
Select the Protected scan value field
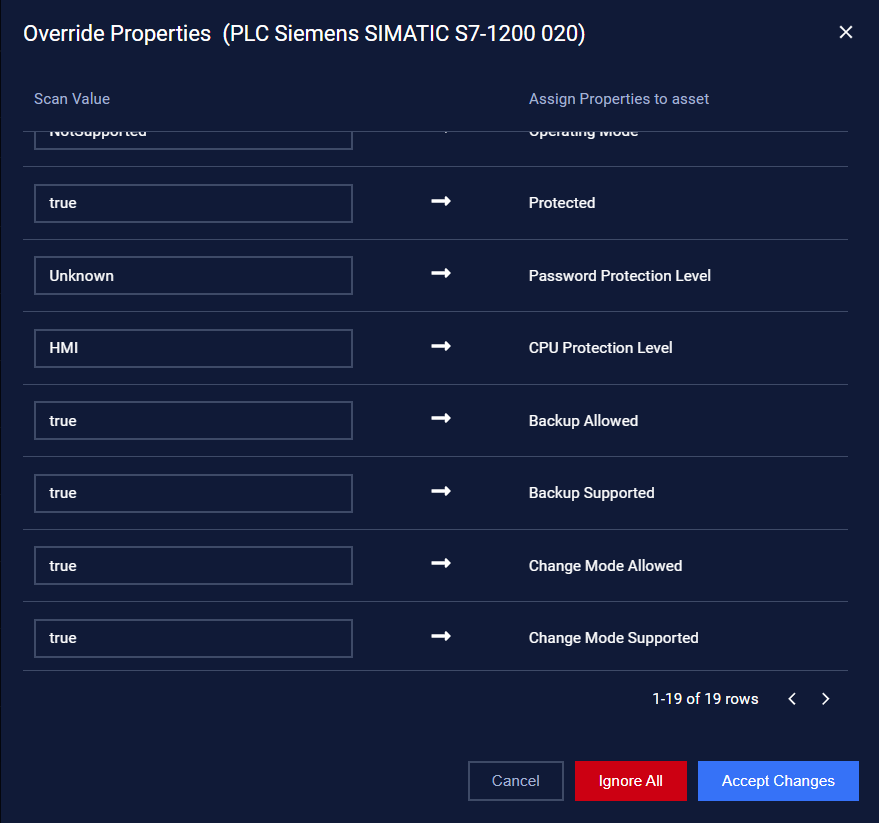[x=193, y=204]
